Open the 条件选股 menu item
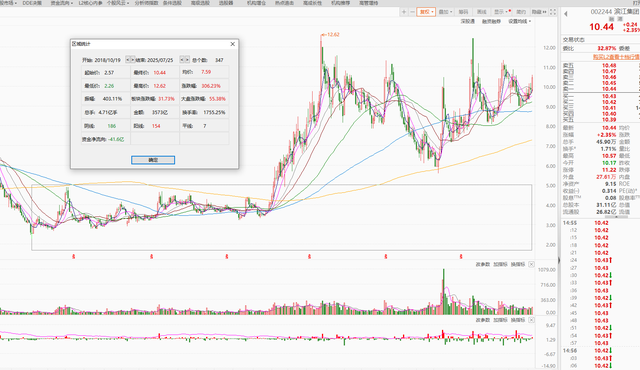The image size is (640, 370). coord(172,3)
